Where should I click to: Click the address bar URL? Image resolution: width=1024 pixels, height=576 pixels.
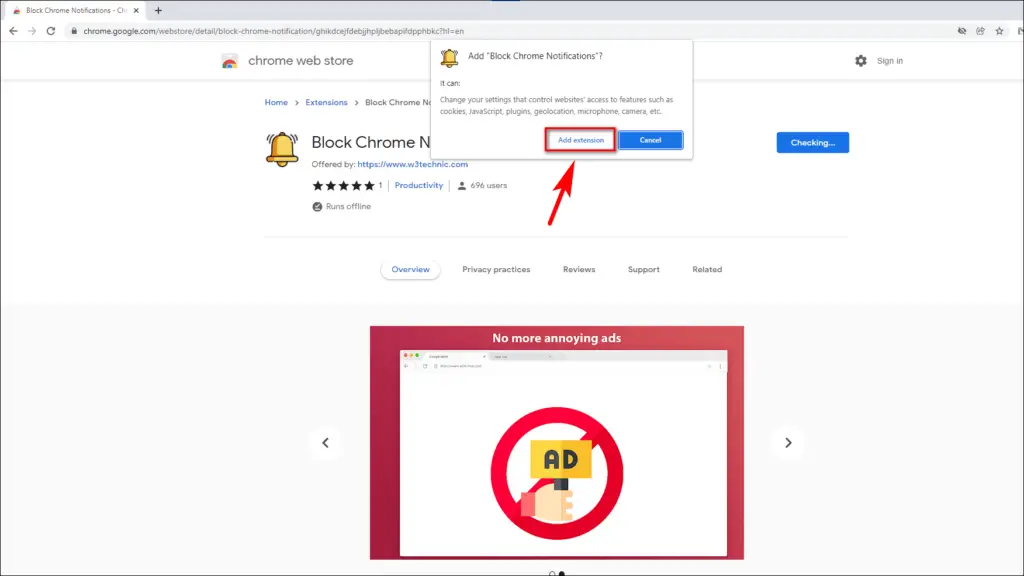[274, 31]
